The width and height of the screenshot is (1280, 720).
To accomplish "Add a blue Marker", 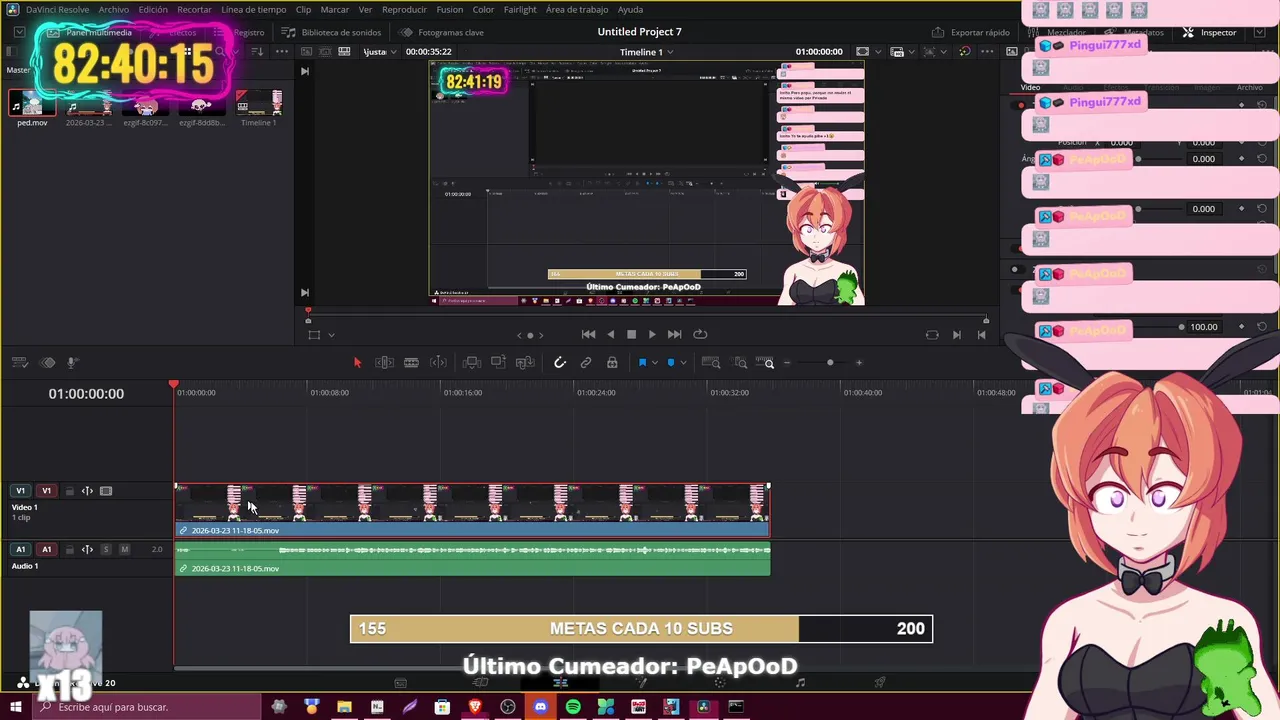I will (x=671, y=363).
